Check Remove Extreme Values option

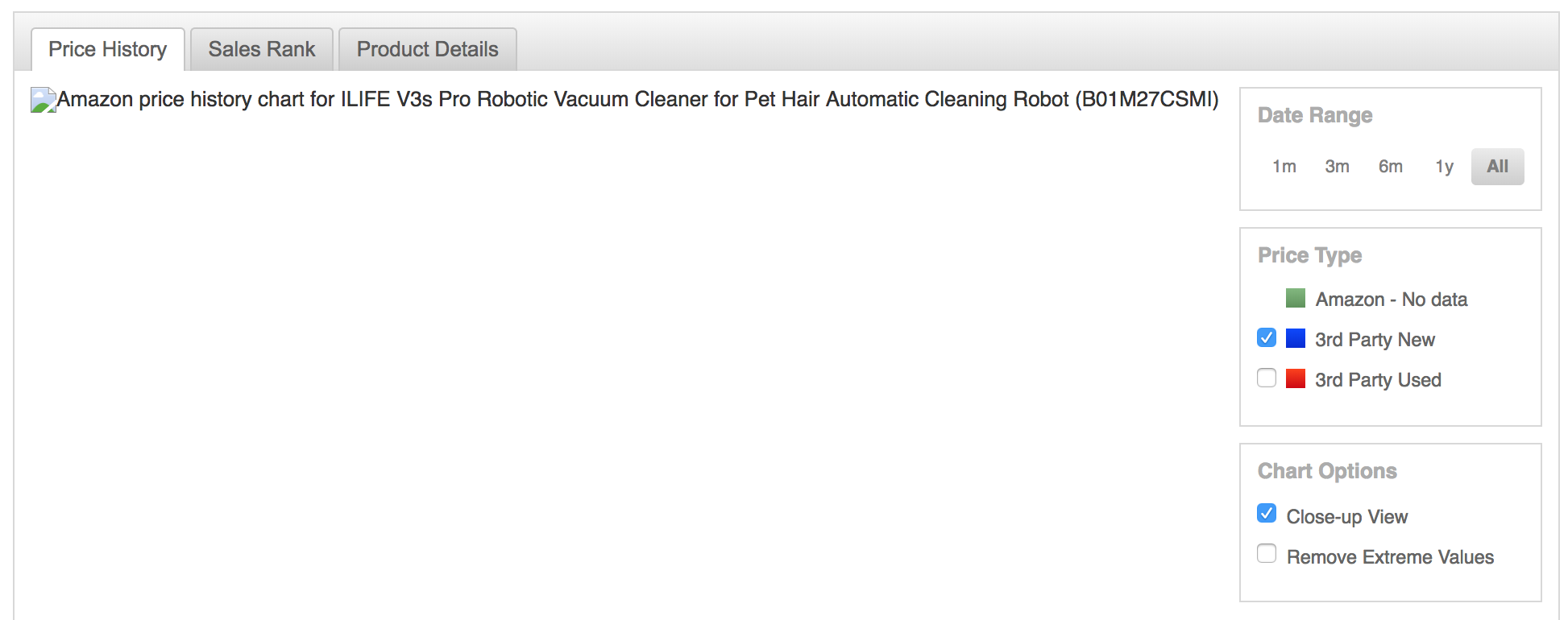1267,553
